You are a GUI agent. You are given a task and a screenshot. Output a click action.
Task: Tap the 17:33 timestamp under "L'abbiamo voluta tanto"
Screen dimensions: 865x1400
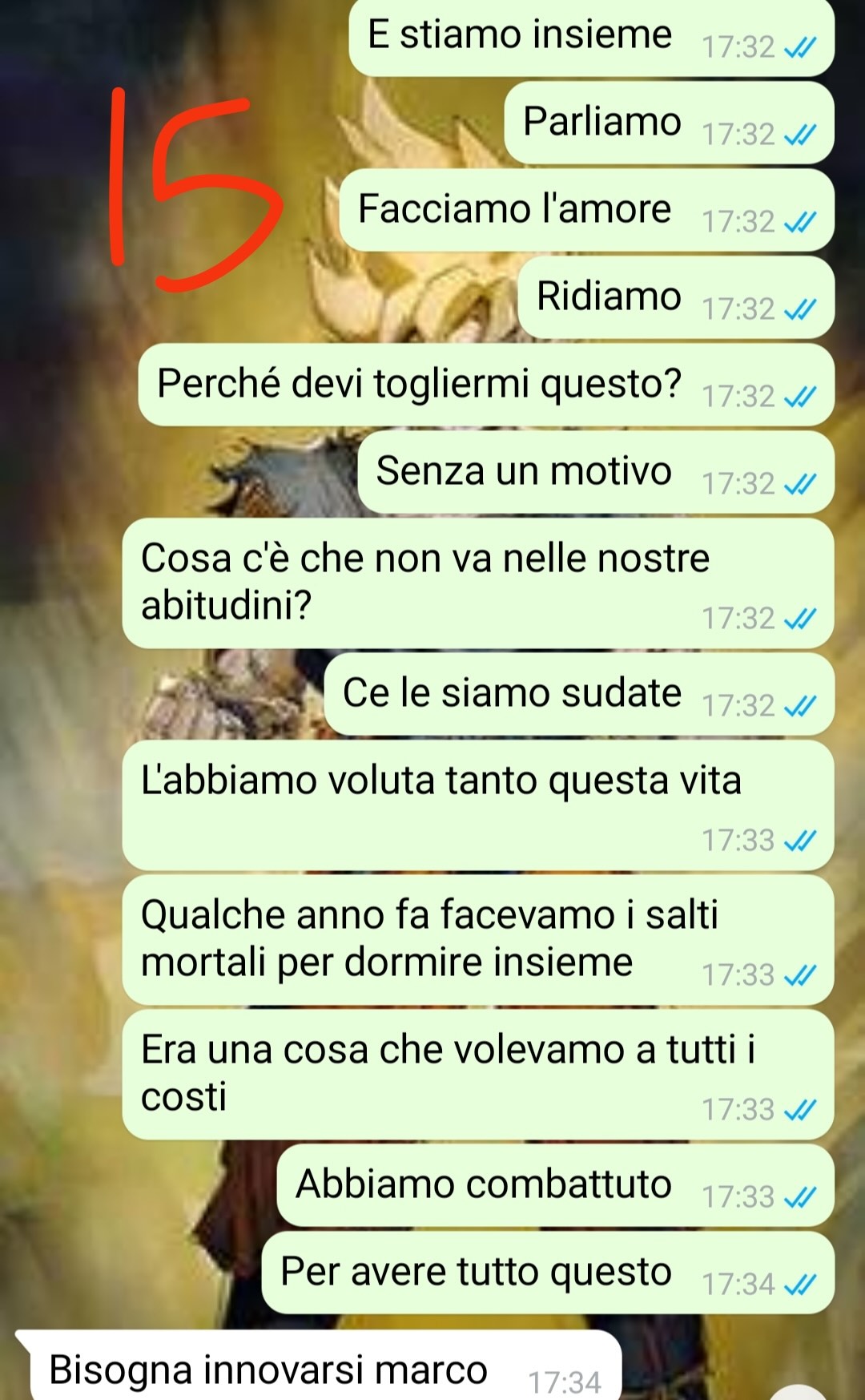(x=738, y=841)
